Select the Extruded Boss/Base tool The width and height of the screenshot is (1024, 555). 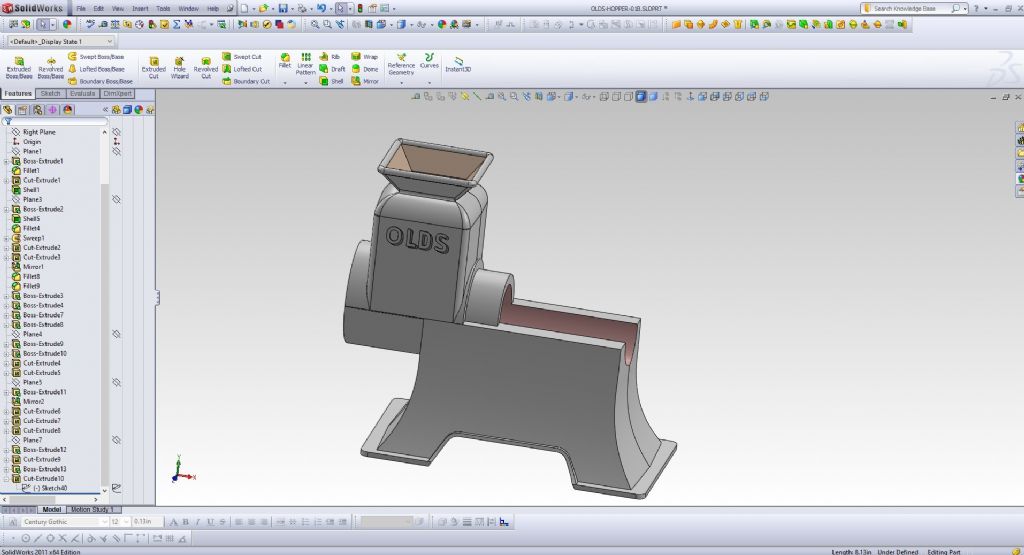(19, 67)
